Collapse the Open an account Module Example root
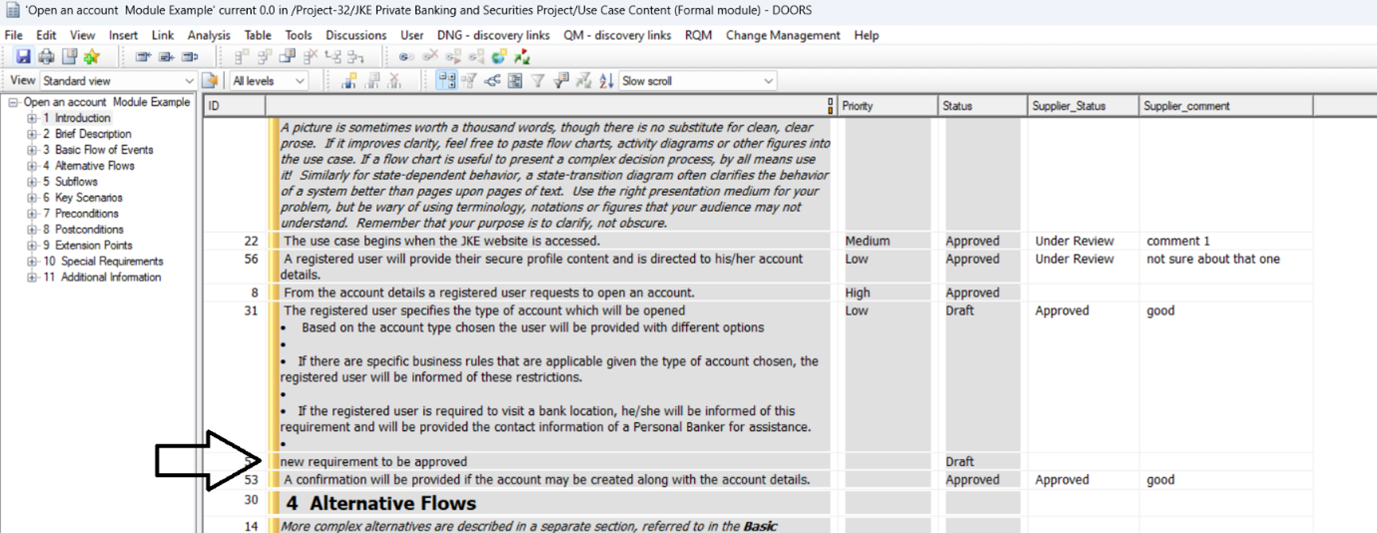 coord(14,102)
